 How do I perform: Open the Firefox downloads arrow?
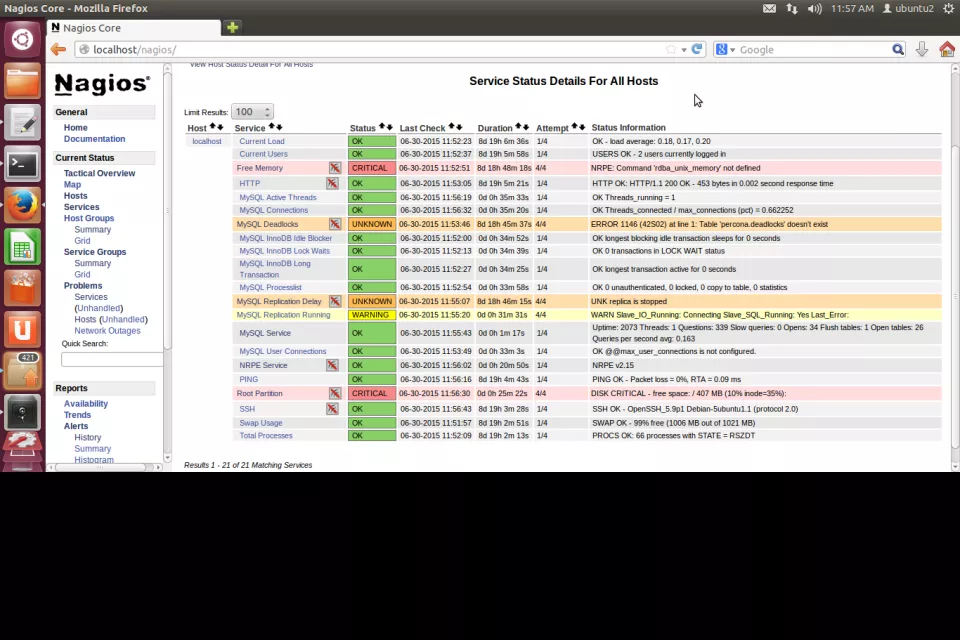pos(921,50)
